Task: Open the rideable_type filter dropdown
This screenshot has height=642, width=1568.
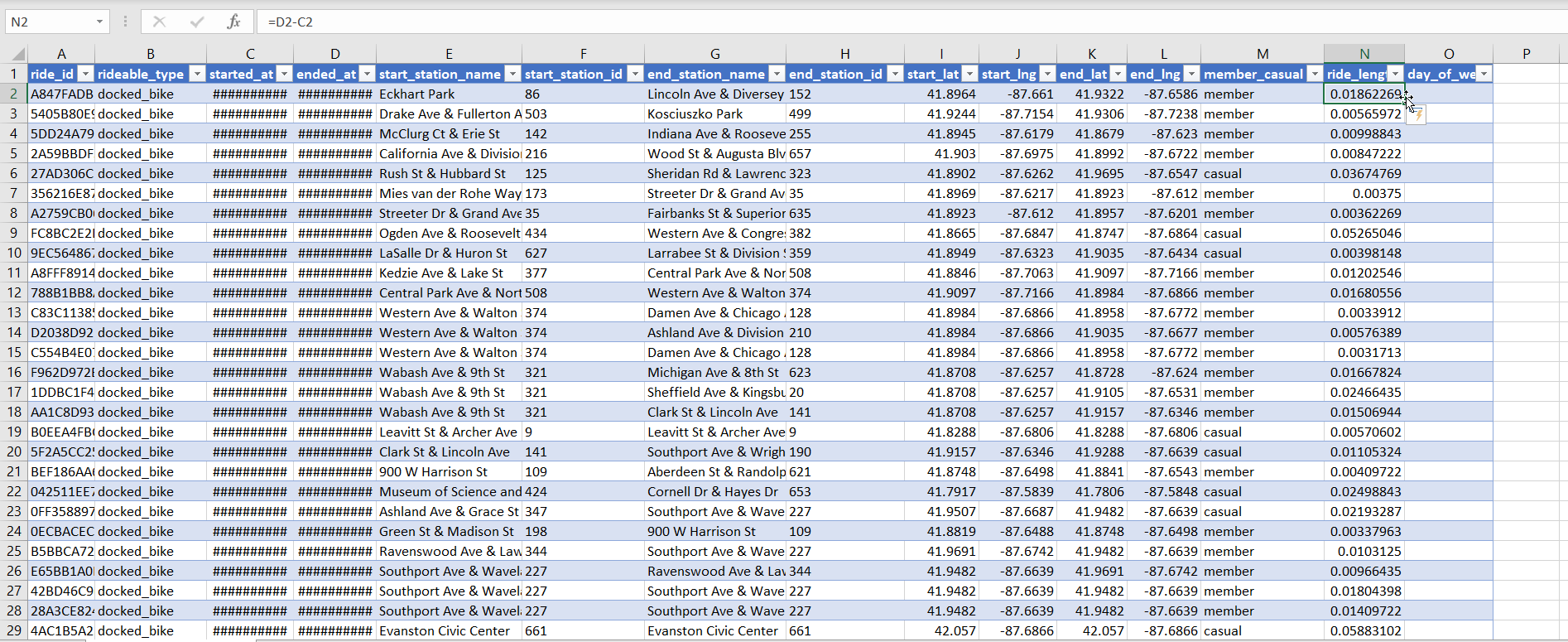Action: coord(197,74)
